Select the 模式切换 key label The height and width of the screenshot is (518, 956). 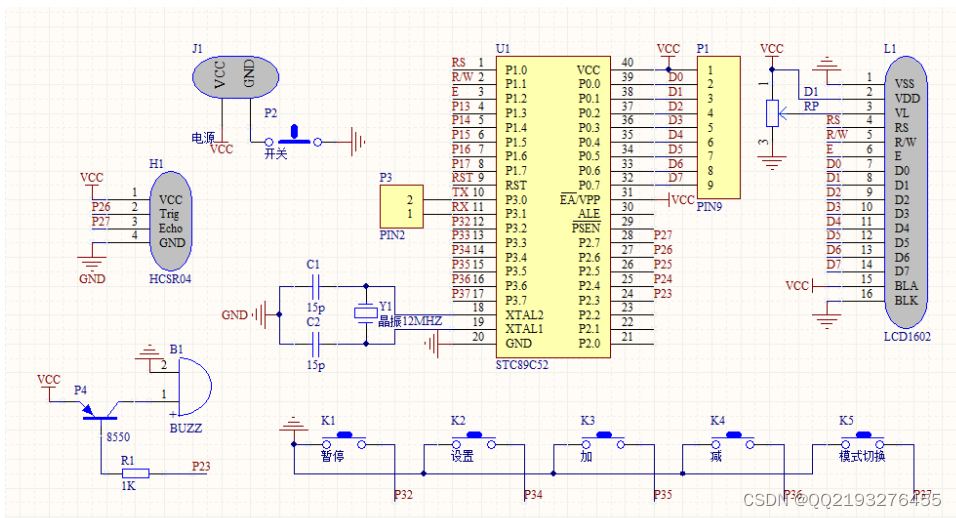click(862, 456)
